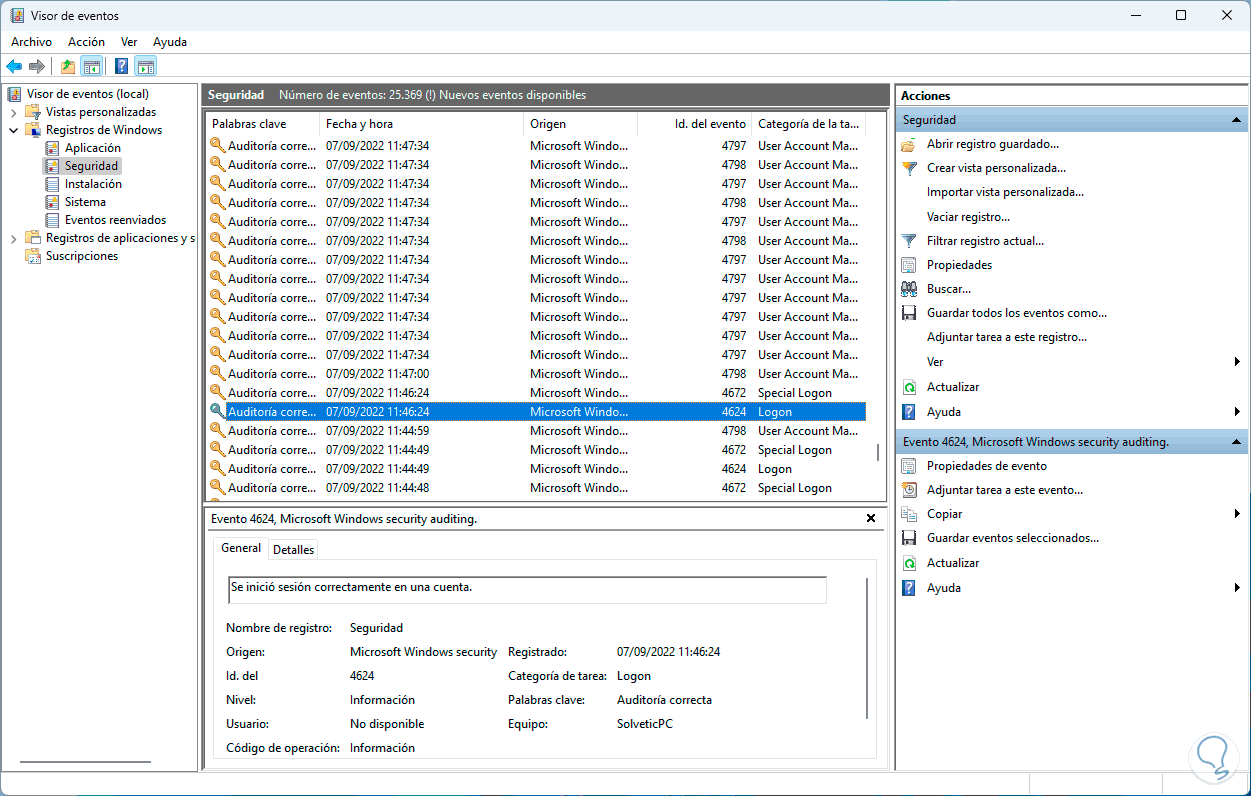Close the event preview pane
This screenshot has height=796, width=1251.
coord(871,518)
